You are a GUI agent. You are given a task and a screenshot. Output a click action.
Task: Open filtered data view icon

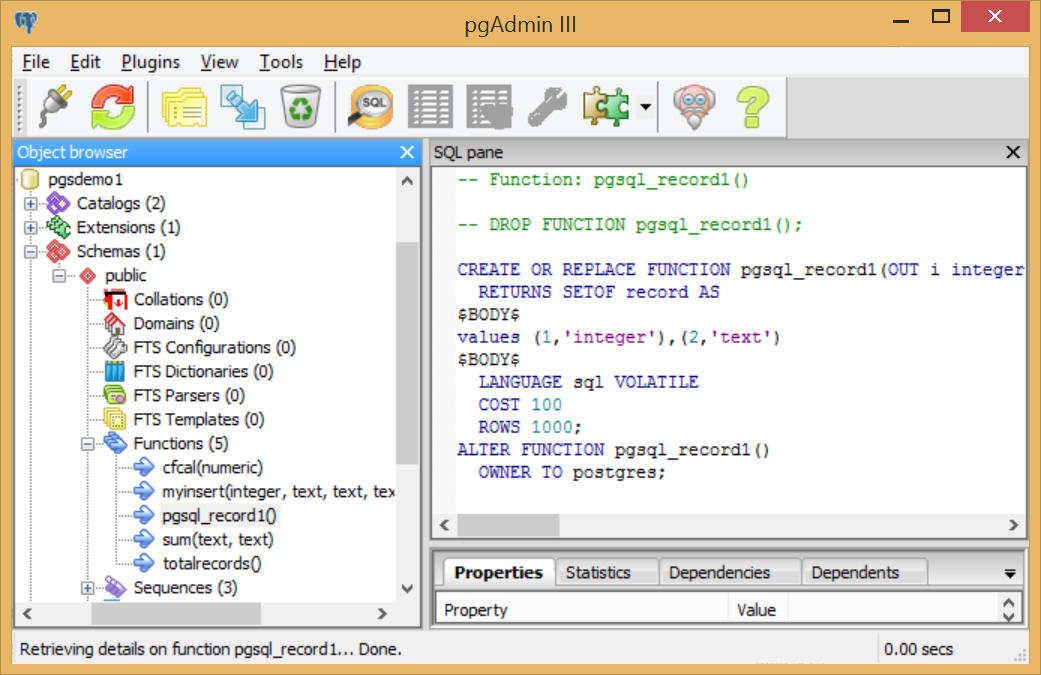click(489, 106)
